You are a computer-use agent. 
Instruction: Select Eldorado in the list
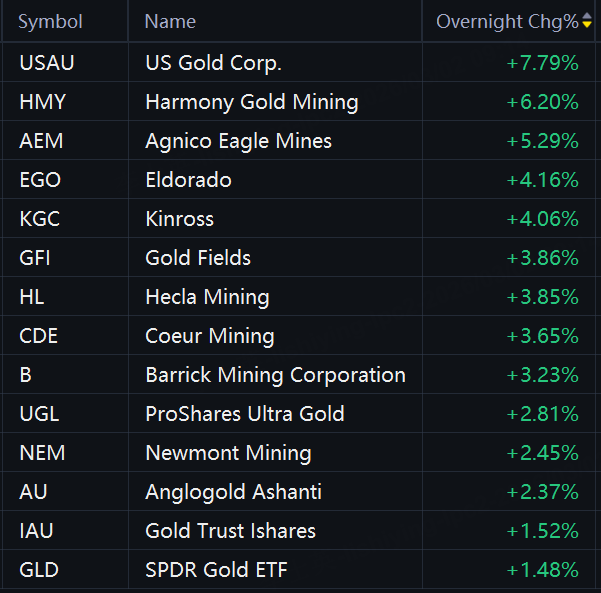point(188,180)
